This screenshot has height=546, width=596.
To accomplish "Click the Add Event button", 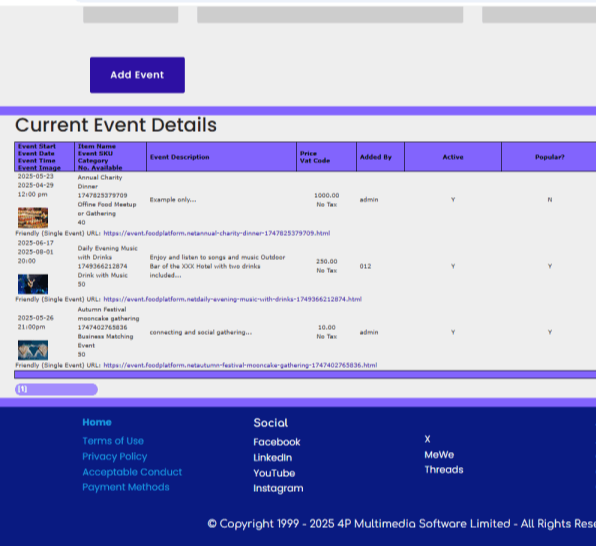I will pyautogui.click(x=137, y=75).
